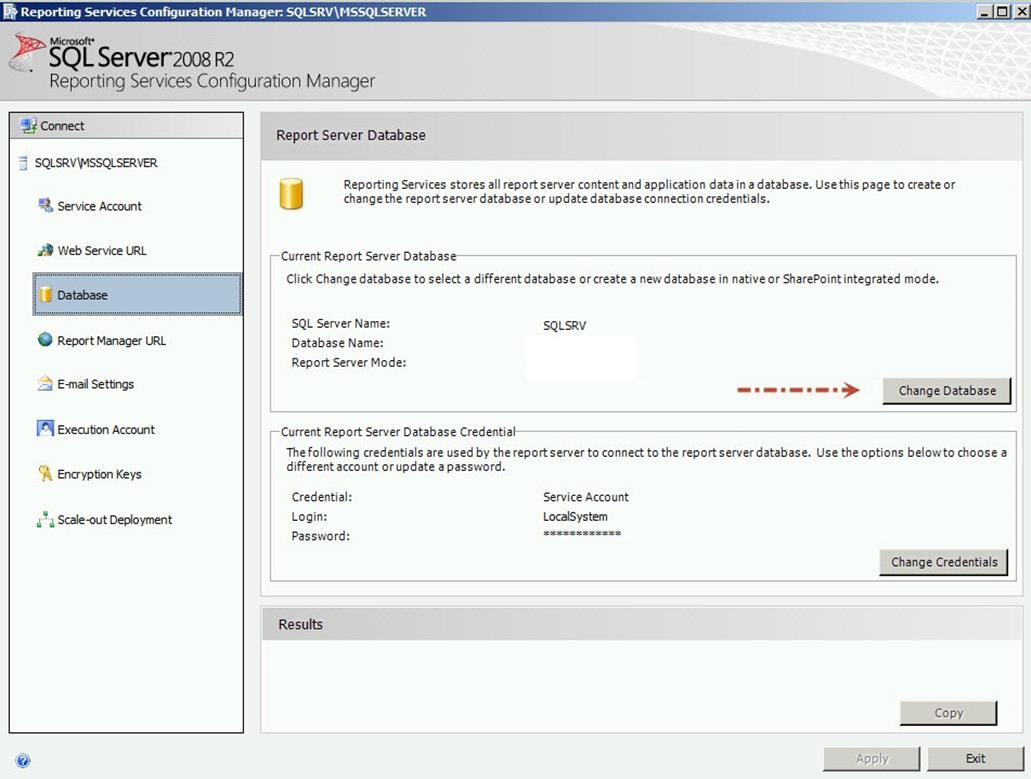Click the Service Account icon

pyautogui.click(x=45, y=205)
